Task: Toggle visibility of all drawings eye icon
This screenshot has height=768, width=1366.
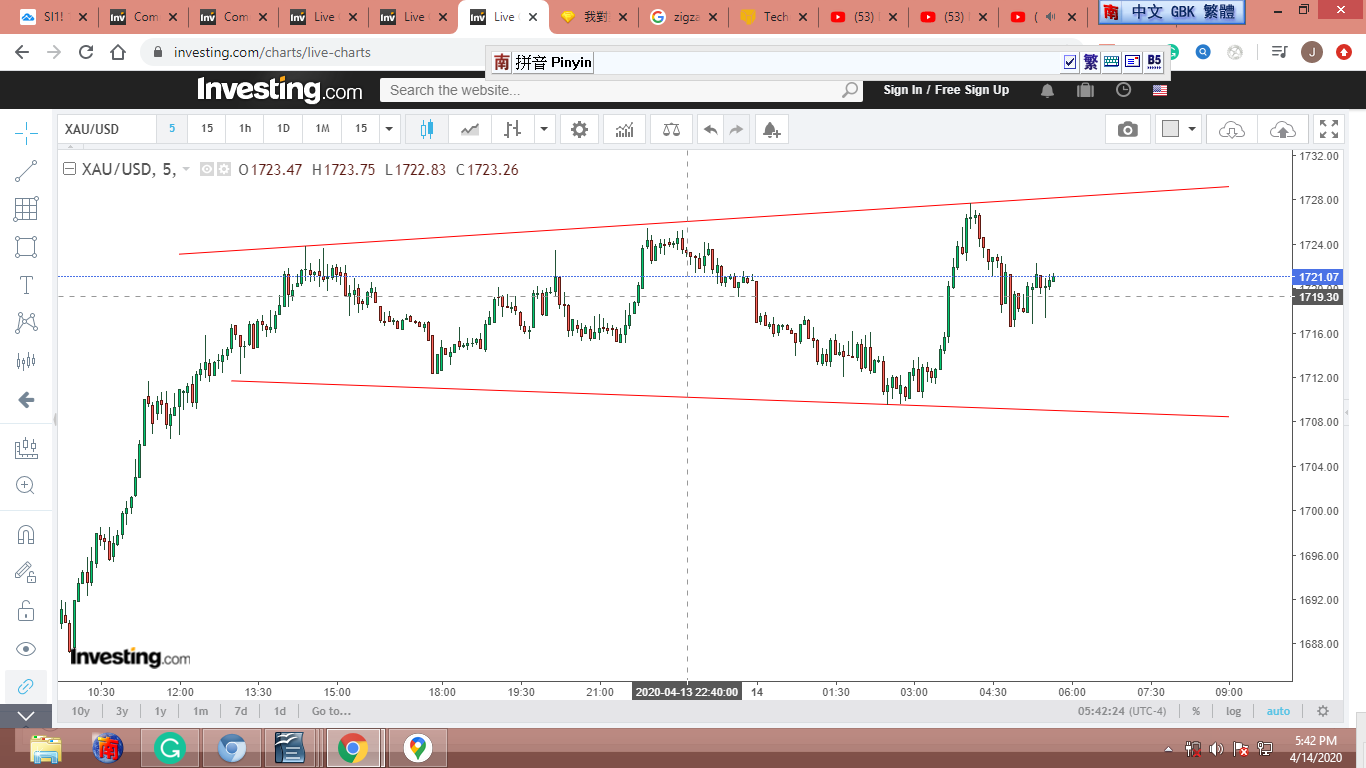Action: click(x=26, y=649)
